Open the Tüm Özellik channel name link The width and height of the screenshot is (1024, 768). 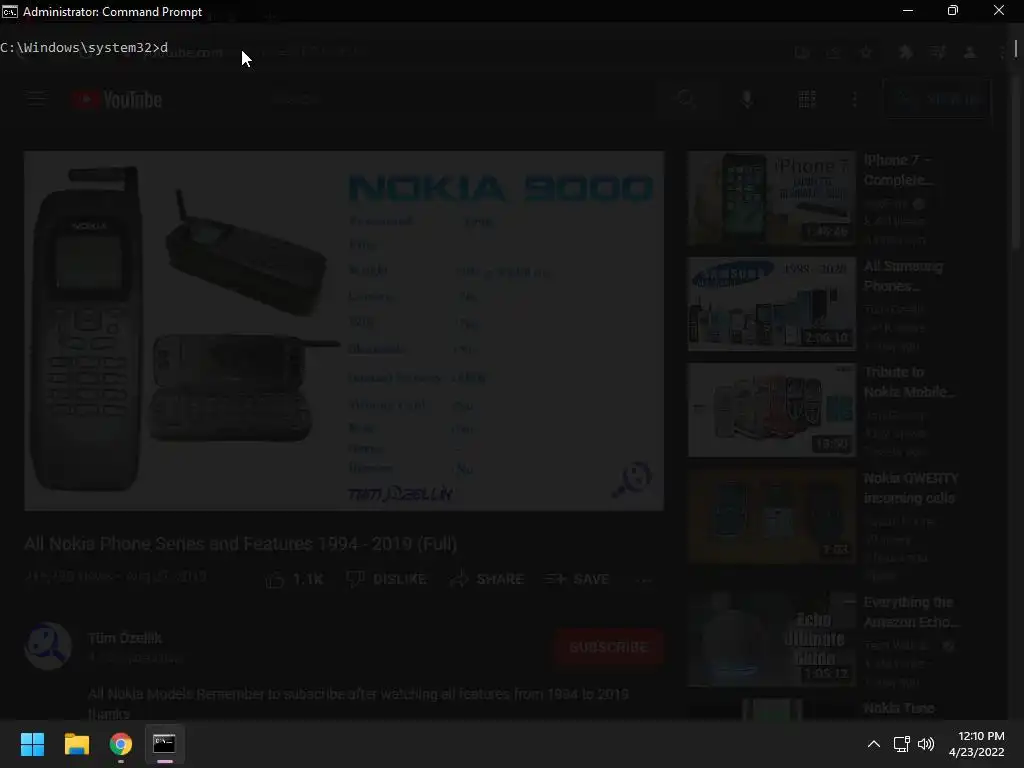coord(125,638)
